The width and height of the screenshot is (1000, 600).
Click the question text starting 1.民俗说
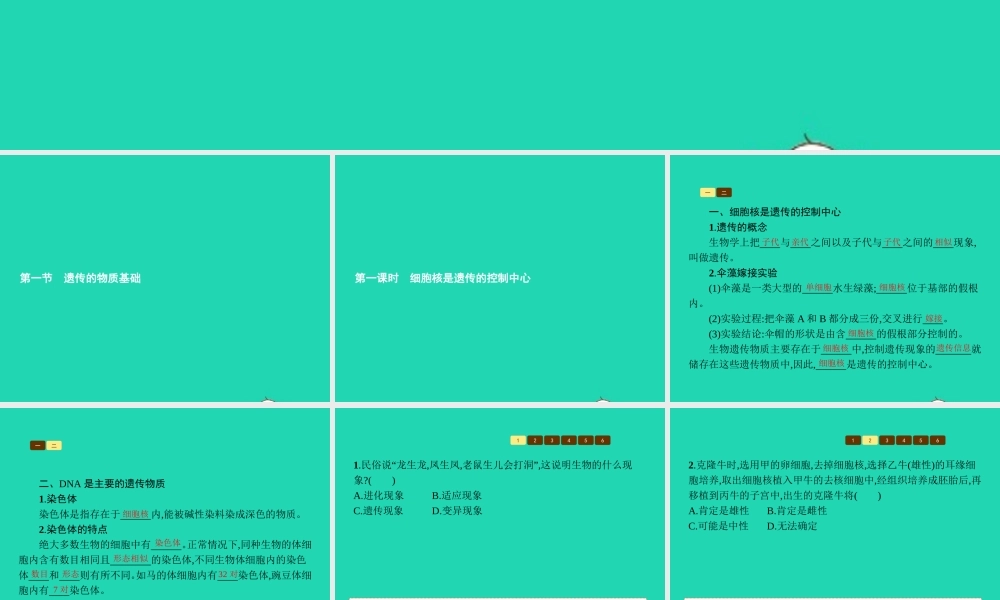(492, 472)
